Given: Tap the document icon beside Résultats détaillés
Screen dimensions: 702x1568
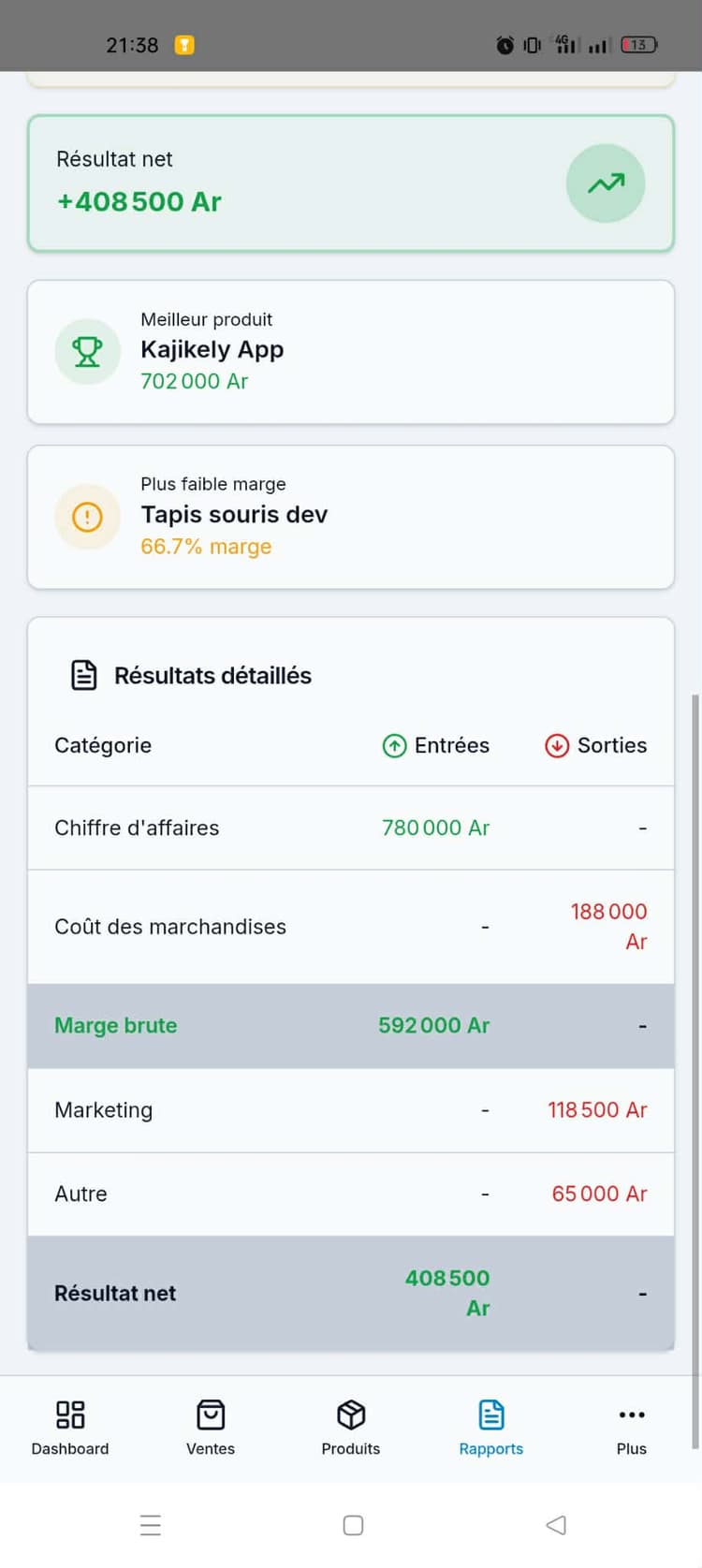Looking at the screenshot, I should click(x=84, y=675).
